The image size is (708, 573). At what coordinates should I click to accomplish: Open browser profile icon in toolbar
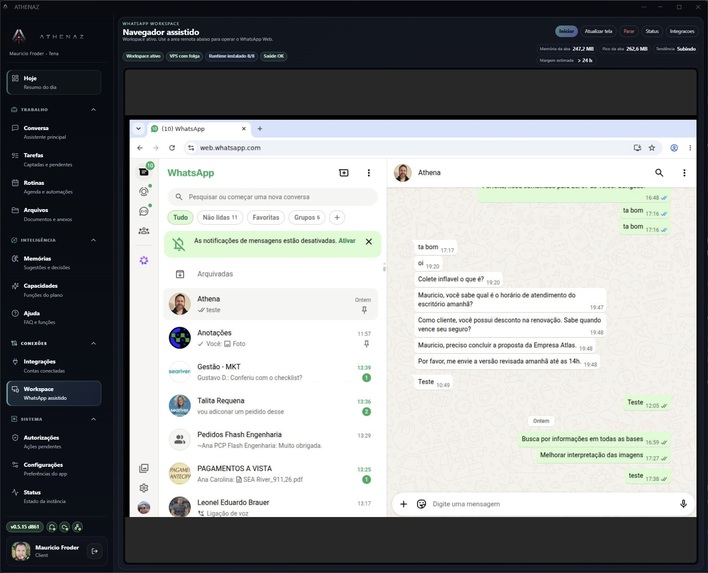[674, 148]
